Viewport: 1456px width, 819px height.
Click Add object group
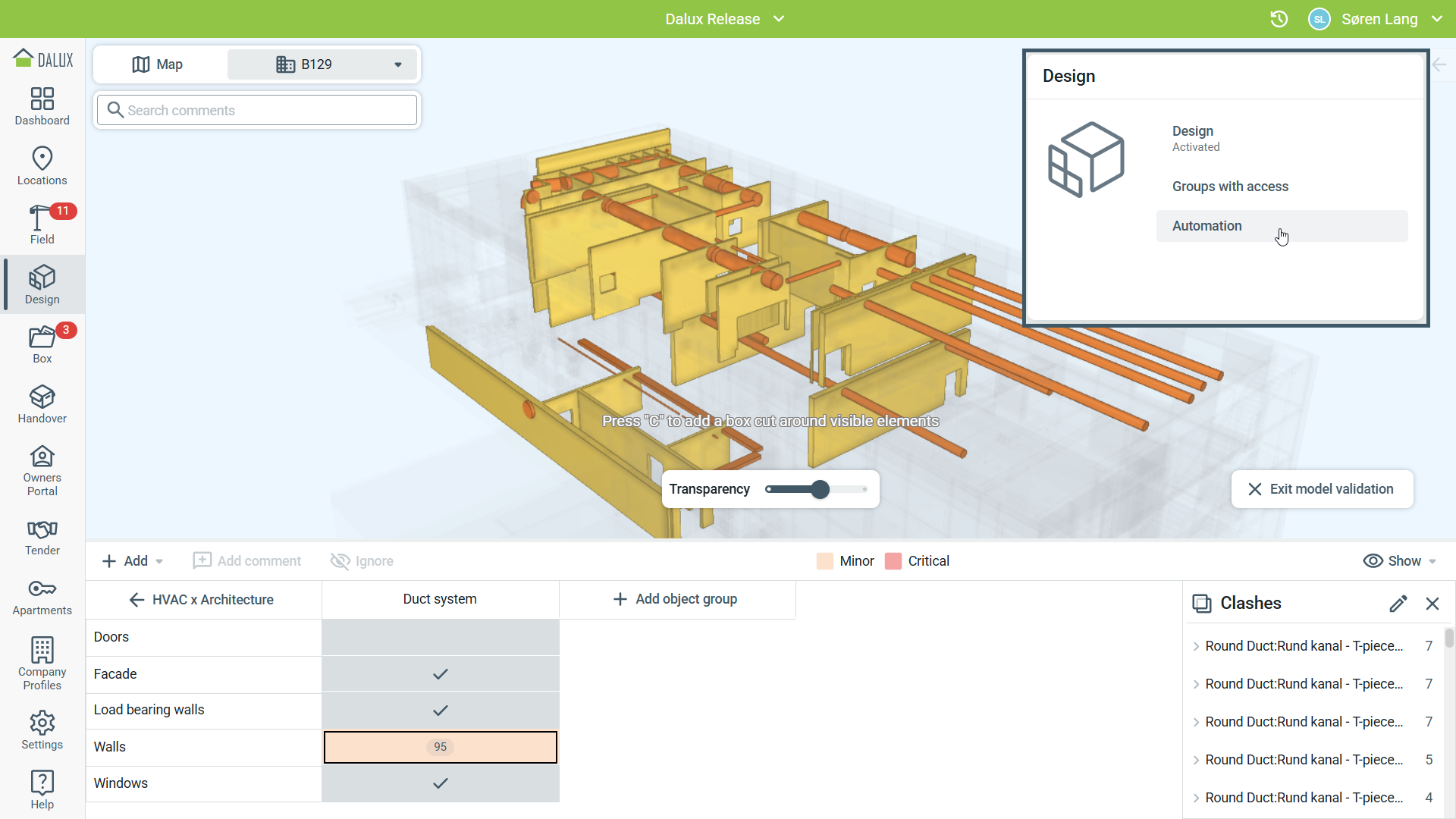click(675, 599)
